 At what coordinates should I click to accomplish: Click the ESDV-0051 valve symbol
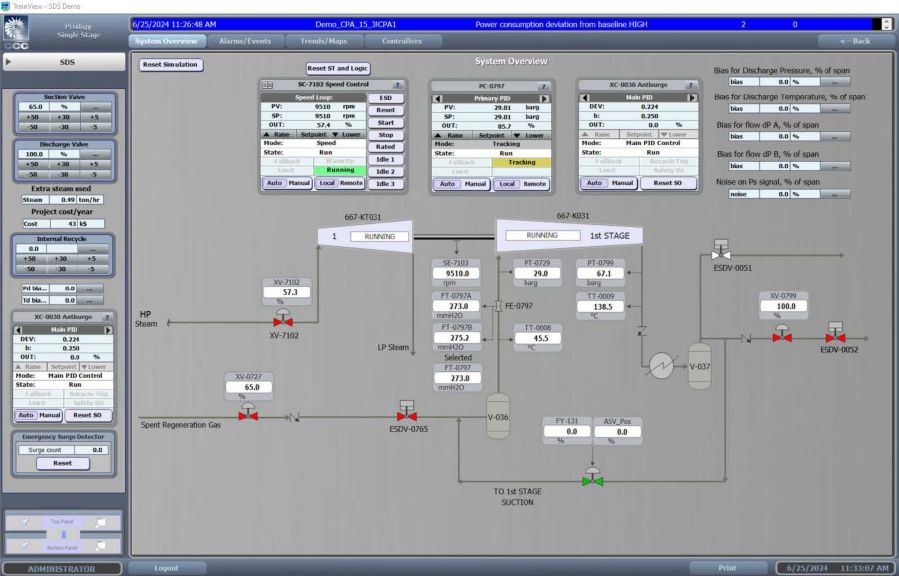click(721, 250)
